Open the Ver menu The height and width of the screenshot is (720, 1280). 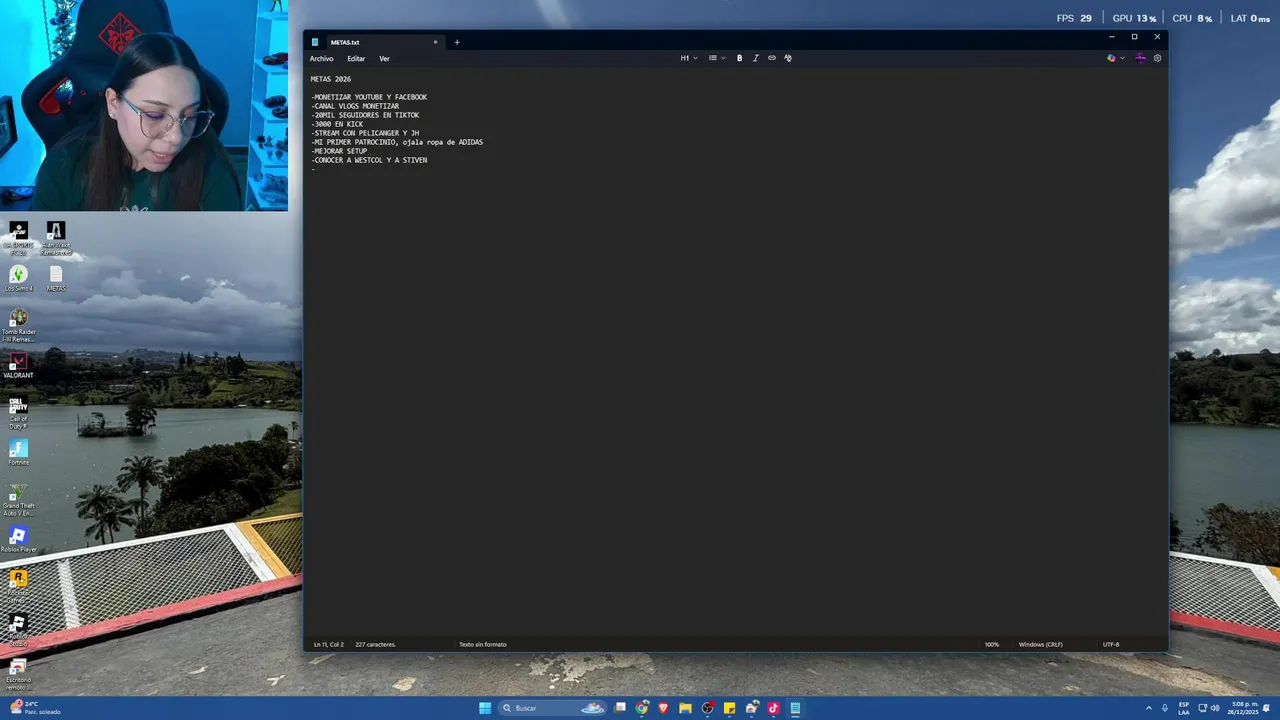384,59
